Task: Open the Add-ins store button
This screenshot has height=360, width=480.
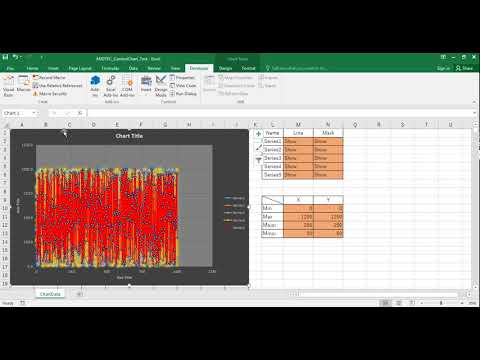Action: (x=95, y=86)
